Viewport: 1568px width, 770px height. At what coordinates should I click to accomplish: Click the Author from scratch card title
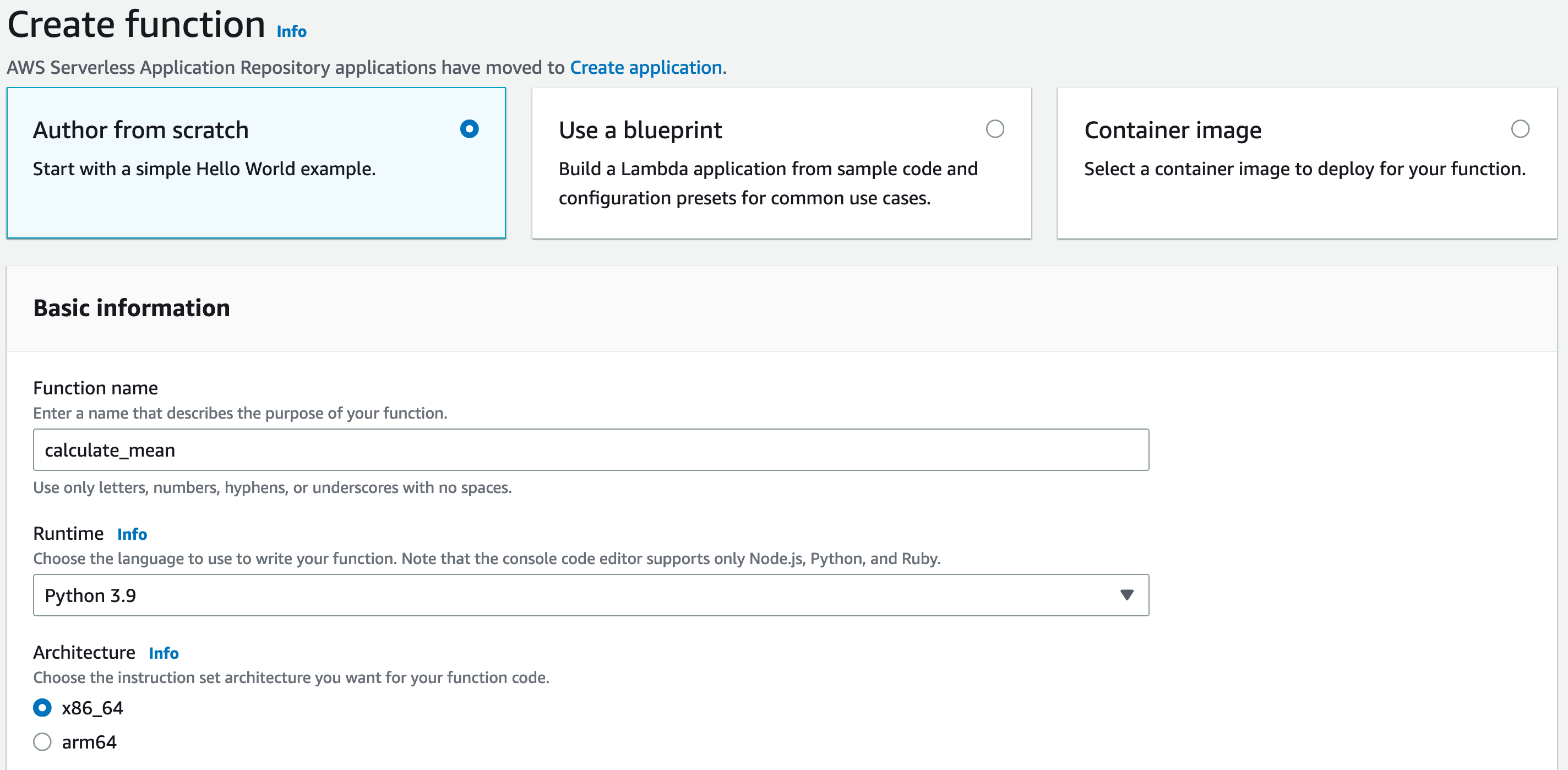pyautogui.click(x=140, y=131)
